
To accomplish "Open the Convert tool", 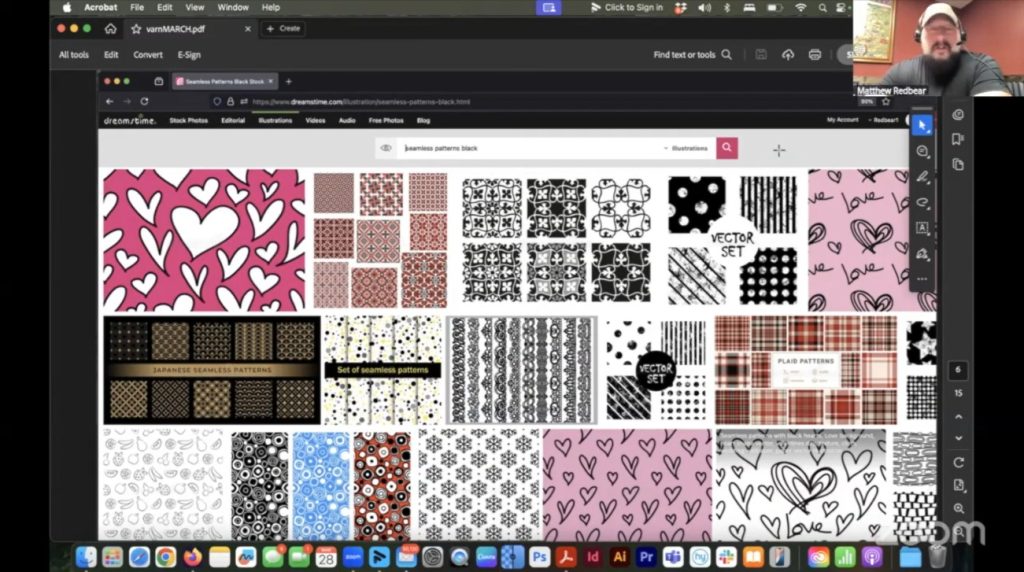I will tap(148, 55).
